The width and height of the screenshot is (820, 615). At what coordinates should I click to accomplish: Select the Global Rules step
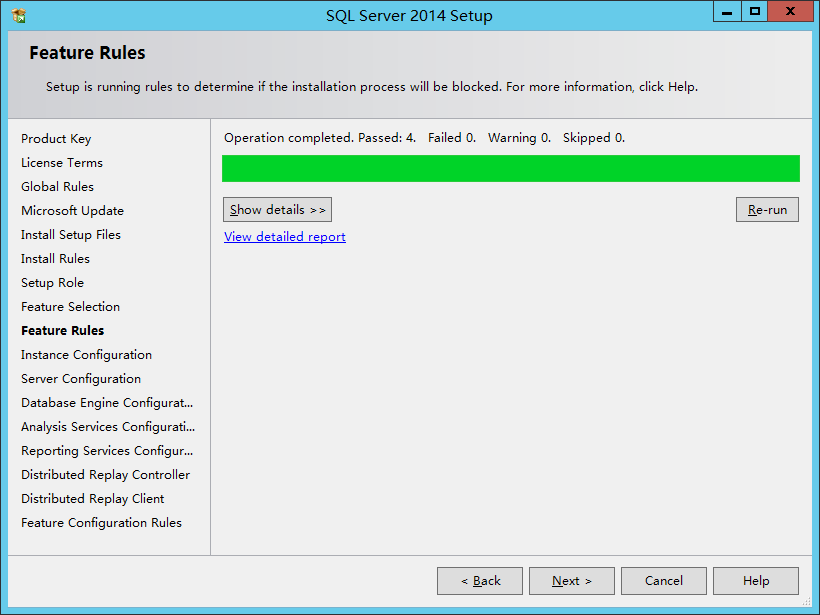click(x=58, y=187)
